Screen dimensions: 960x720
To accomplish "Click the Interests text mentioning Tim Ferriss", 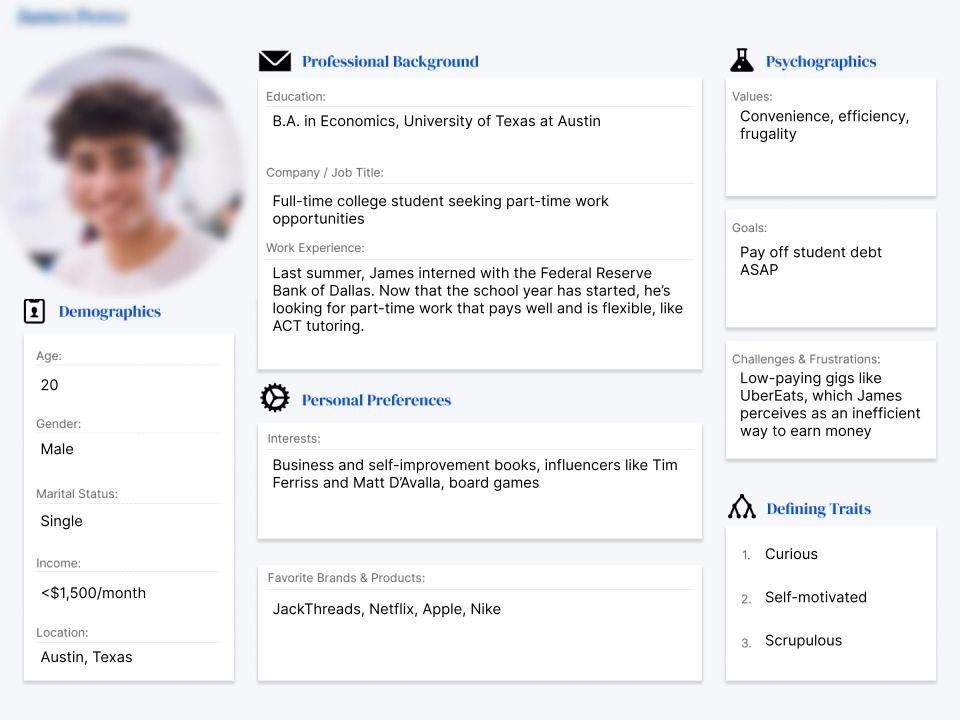I will 474,474.
